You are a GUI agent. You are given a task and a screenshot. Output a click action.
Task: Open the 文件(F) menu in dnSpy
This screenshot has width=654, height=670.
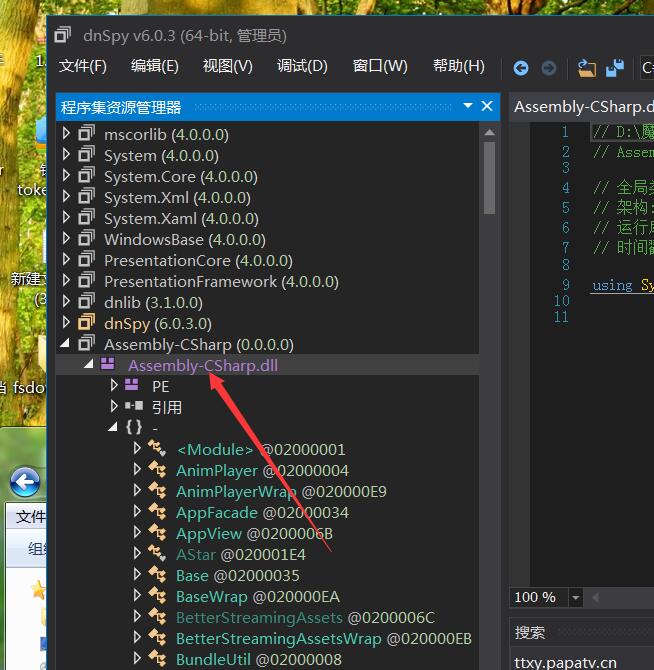point(82,66)
